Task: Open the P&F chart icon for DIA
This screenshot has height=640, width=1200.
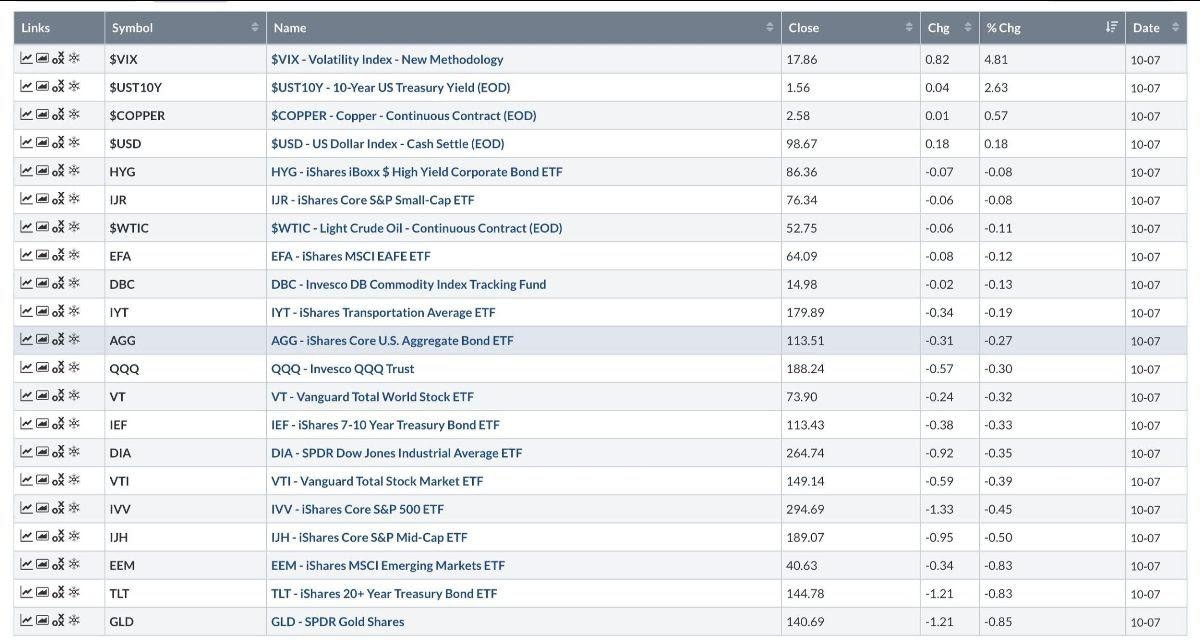Action: [58, 453]
